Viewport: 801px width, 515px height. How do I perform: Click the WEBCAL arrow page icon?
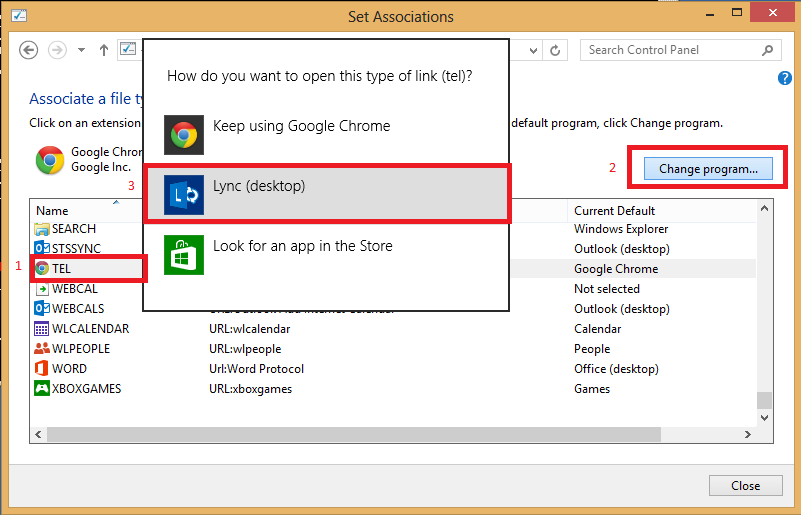[42, 289]
